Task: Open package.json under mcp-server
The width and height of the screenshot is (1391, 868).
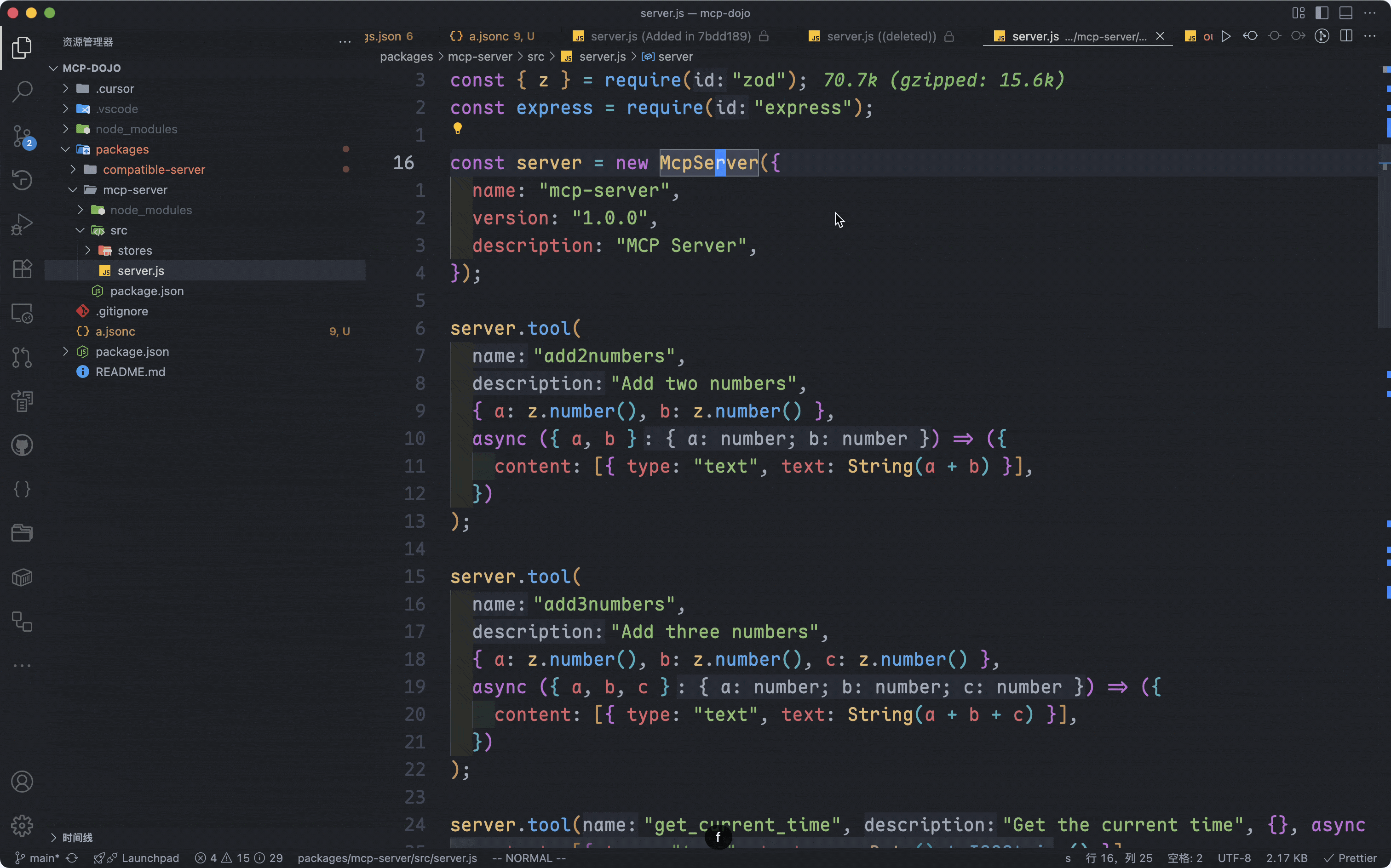Action: pos(146,291)
